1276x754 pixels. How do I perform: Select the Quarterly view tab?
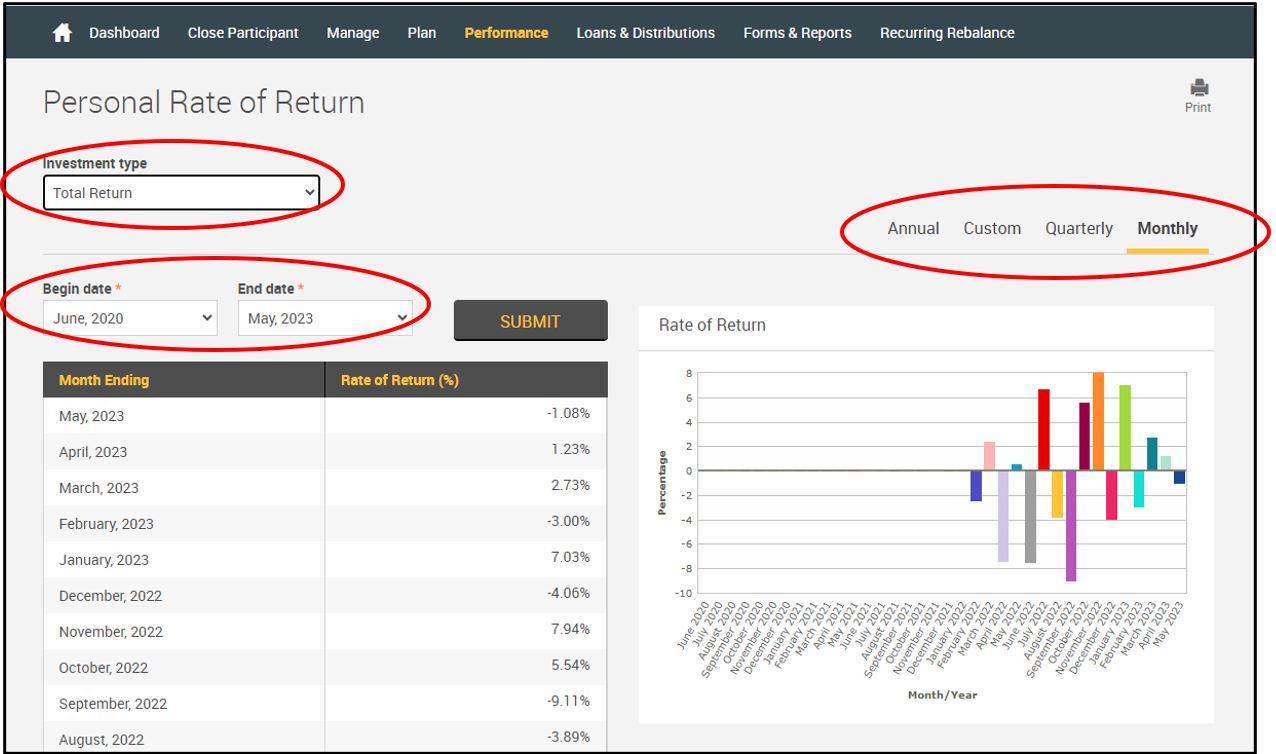[1079, 228]
